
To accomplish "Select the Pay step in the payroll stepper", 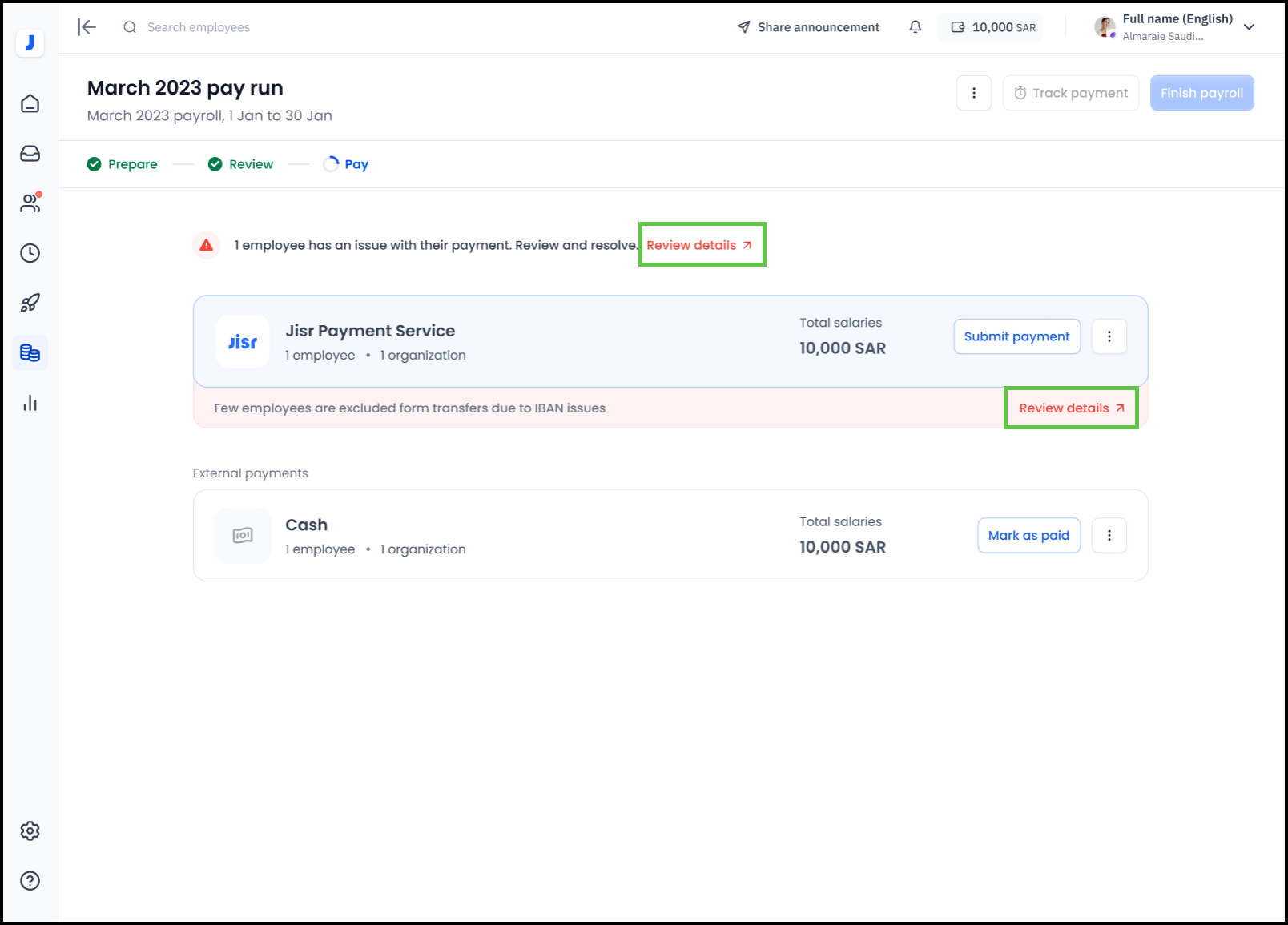I will point(346,163).
